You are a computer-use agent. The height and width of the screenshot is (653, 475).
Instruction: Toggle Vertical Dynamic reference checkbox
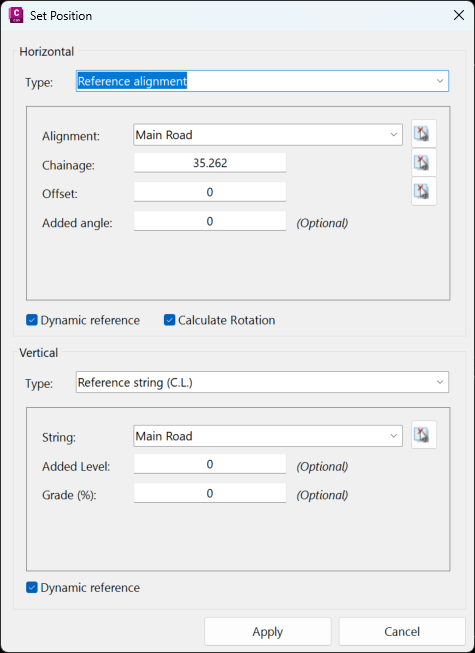[x=32, y=588]
